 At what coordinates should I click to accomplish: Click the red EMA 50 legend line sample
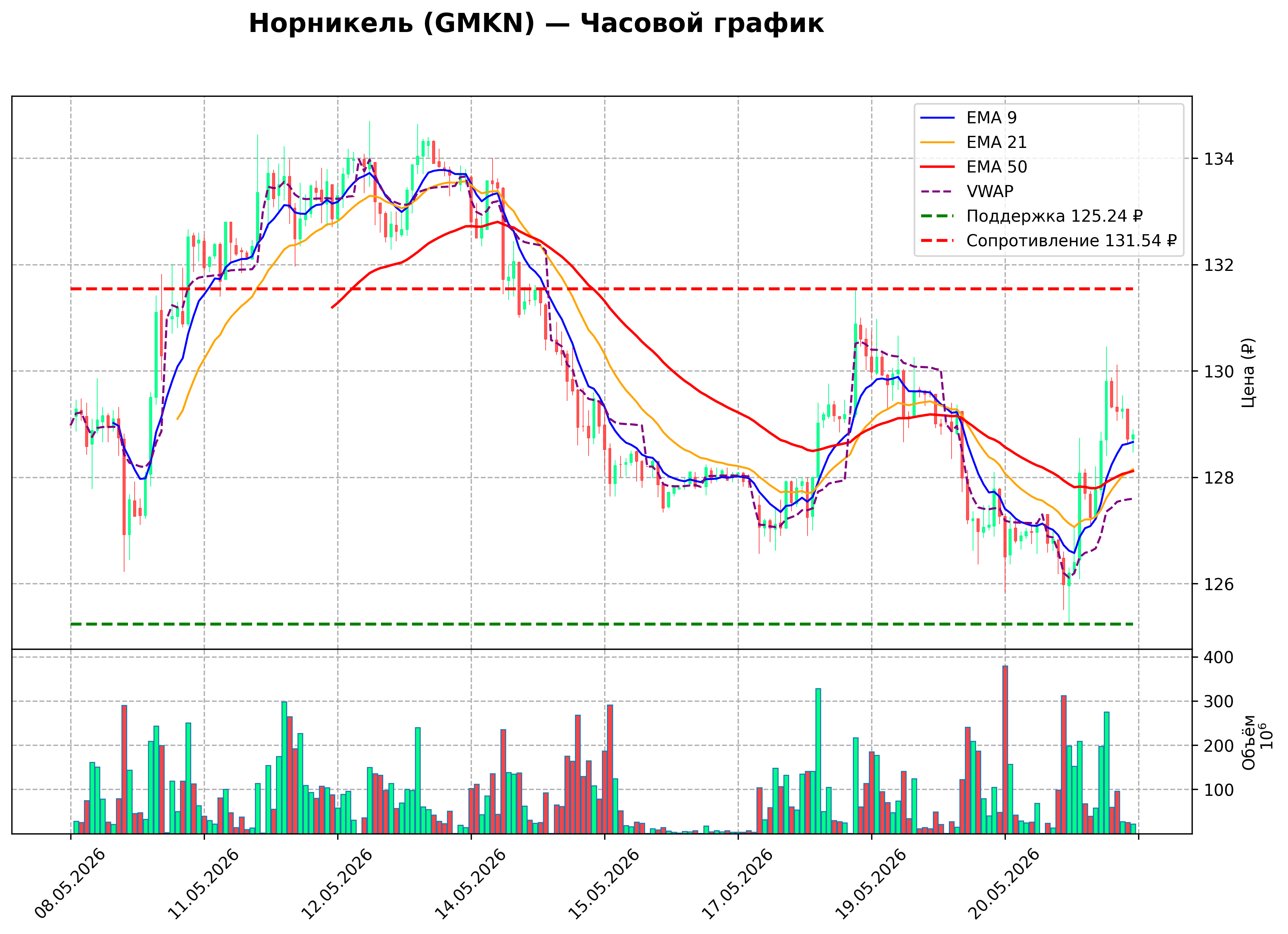(938, 167)
